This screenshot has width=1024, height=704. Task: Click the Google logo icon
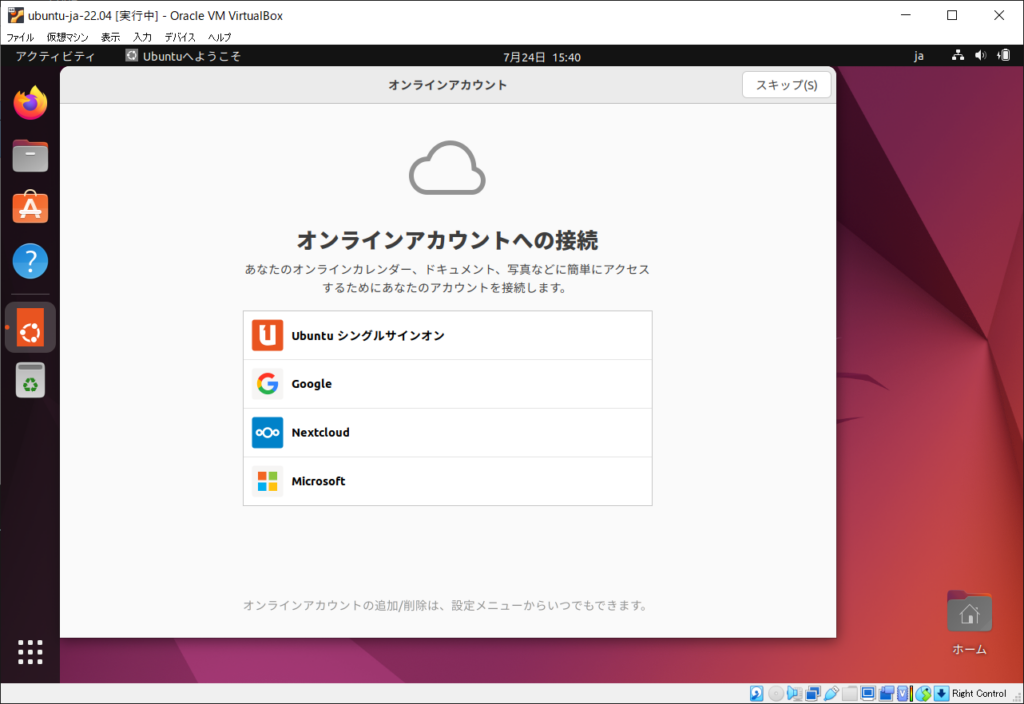(268, 383)
